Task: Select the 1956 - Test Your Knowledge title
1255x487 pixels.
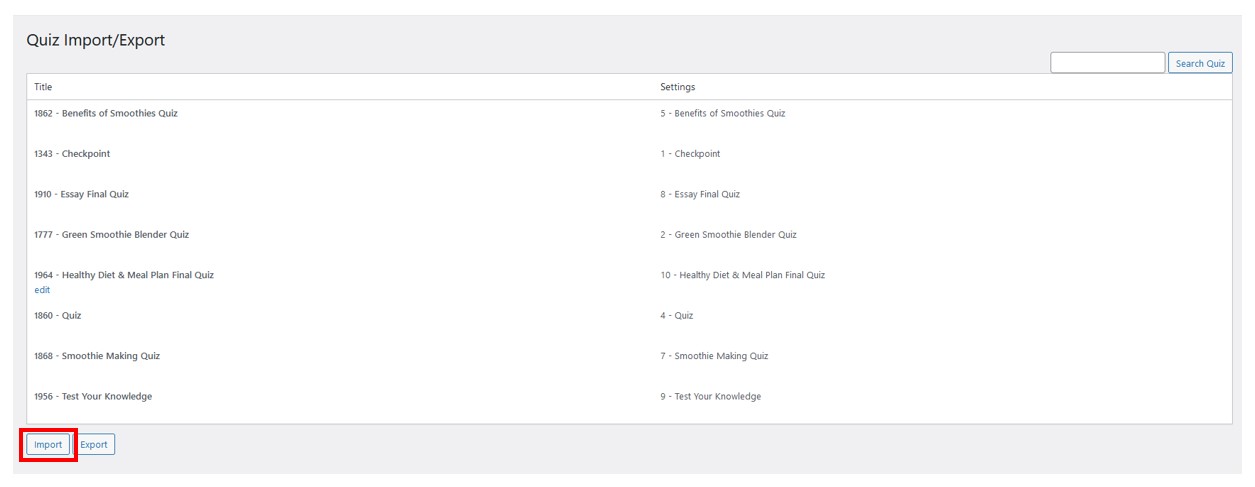Action: [x=93, y=397]
